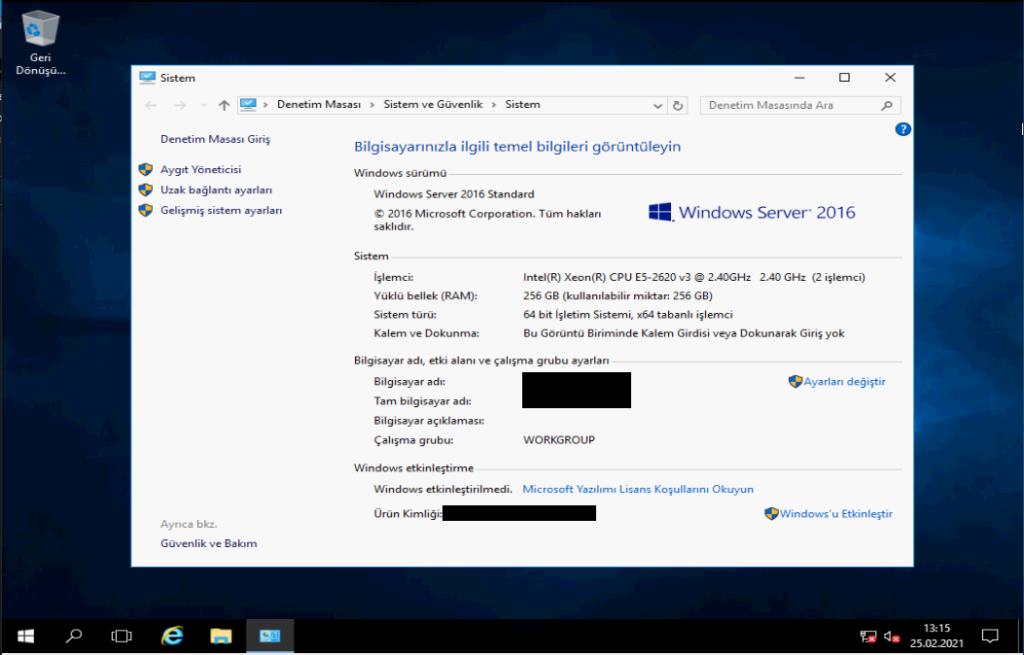Click shield icon beside Gelişmiş sistem ayarları
1024x655 pixels.
146,210
